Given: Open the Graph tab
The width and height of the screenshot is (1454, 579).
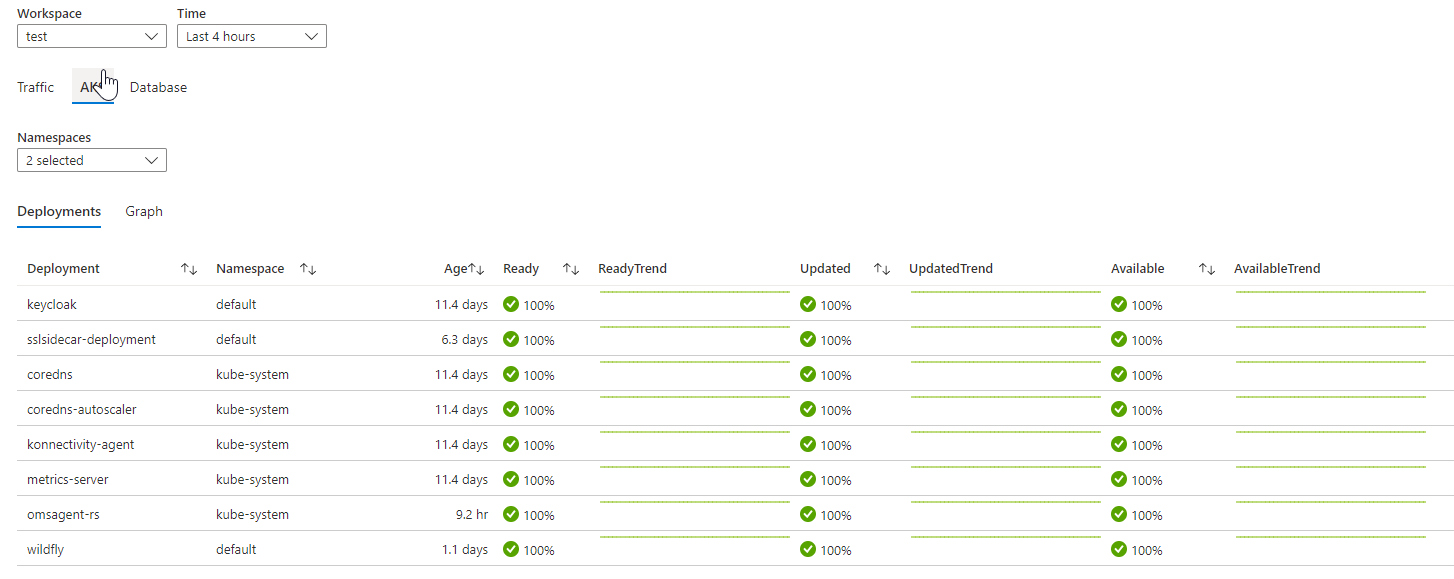Looking at the screenshot, I should (143, 211).
